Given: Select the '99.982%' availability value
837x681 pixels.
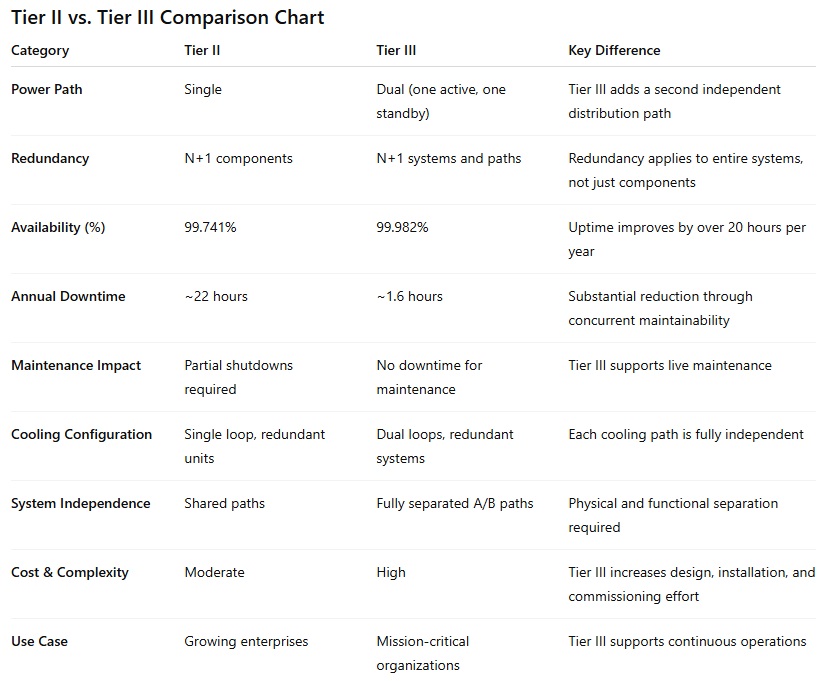Looking at the screenshot, I should click(402, 227).
